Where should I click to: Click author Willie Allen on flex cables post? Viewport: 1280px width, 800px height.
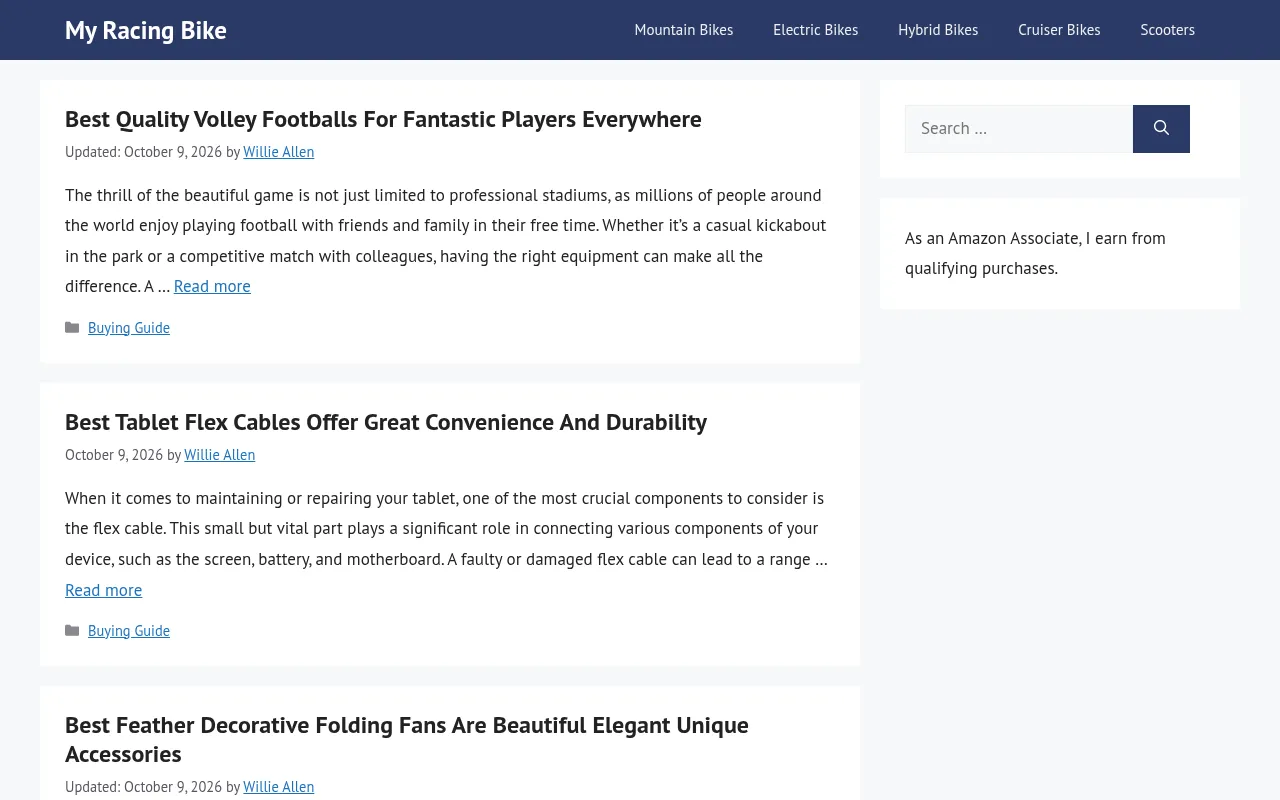coord(220,455)
